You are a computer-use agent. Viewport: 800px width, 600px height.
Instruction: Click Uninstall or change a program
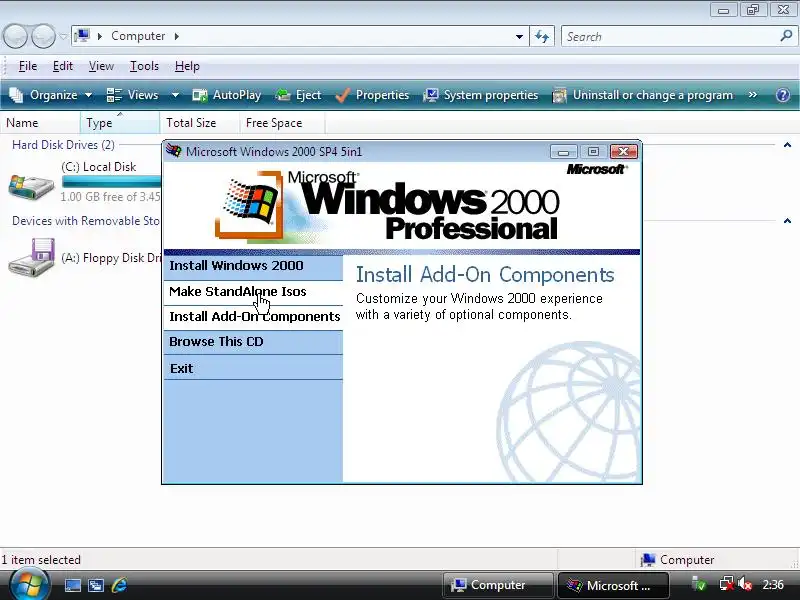643,95
